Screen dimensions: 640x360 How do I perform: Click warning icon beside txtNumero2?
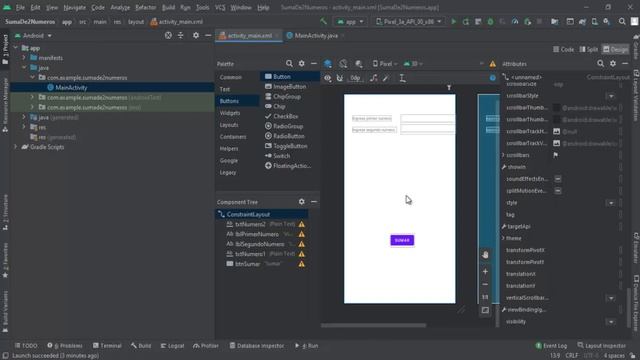[x=301, y=224]
